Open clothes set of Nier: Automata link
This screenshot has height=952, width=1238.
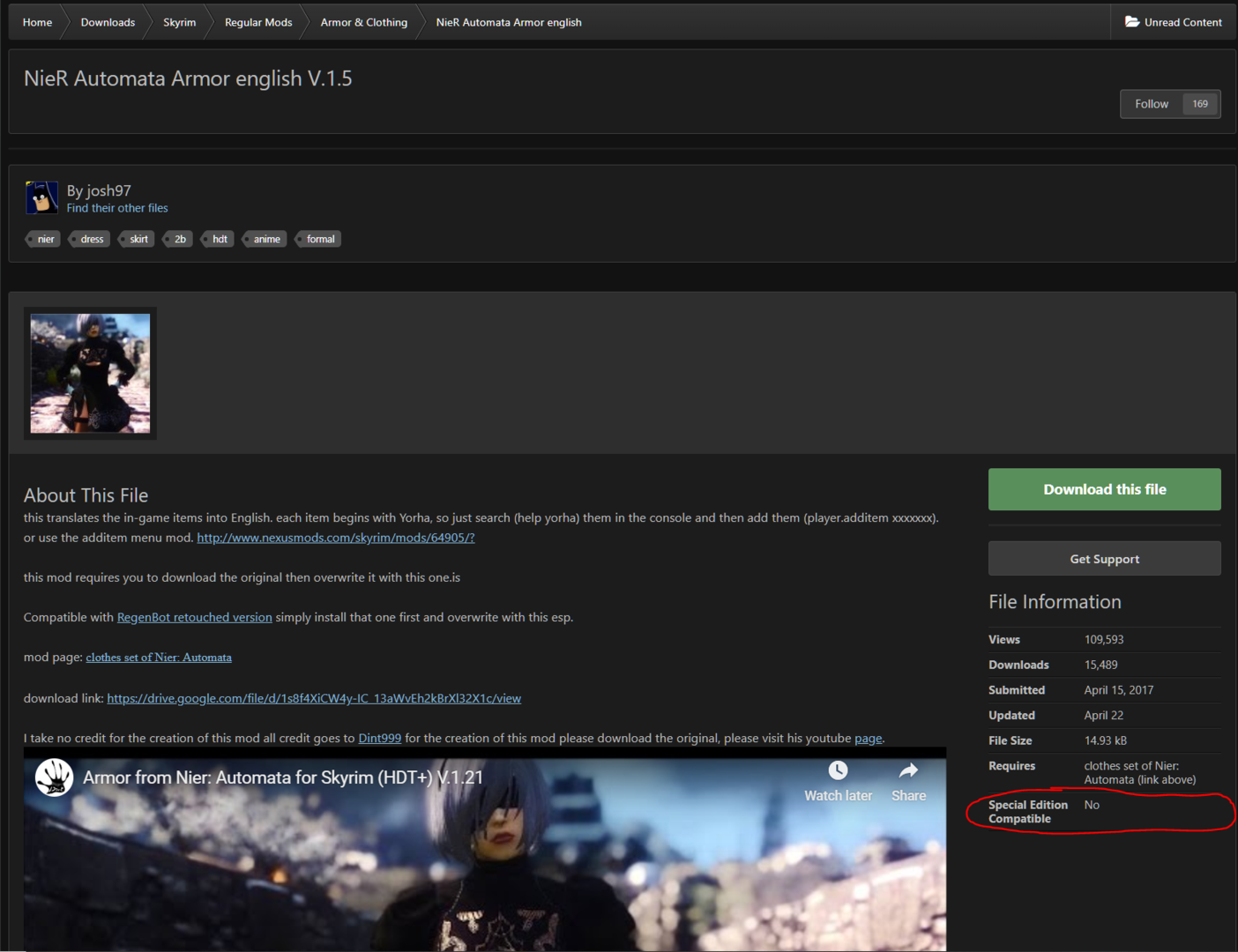tap(159, 658)
